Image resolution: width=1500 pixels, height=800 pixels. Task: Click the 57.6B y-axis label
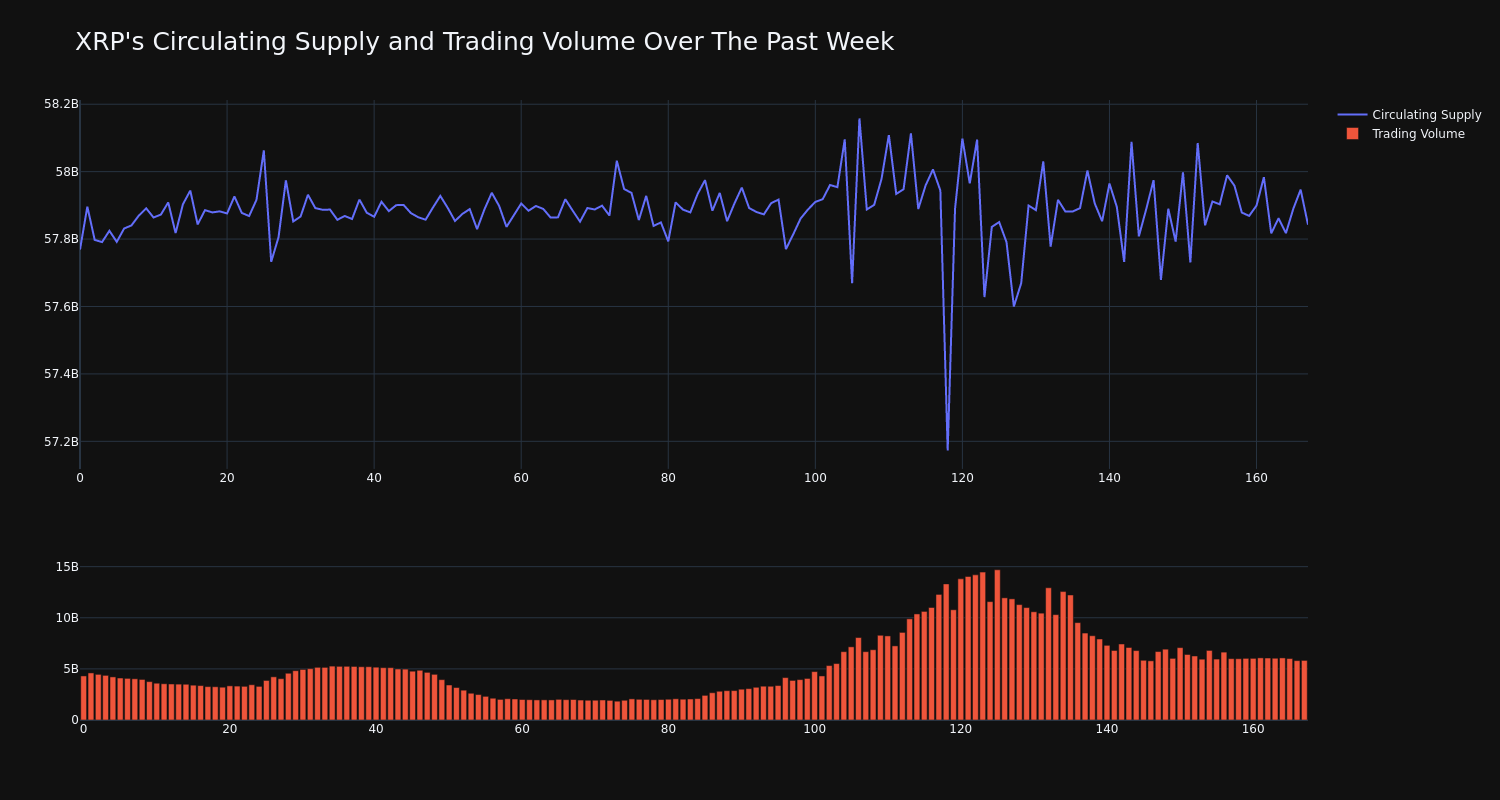pos(61,307)
